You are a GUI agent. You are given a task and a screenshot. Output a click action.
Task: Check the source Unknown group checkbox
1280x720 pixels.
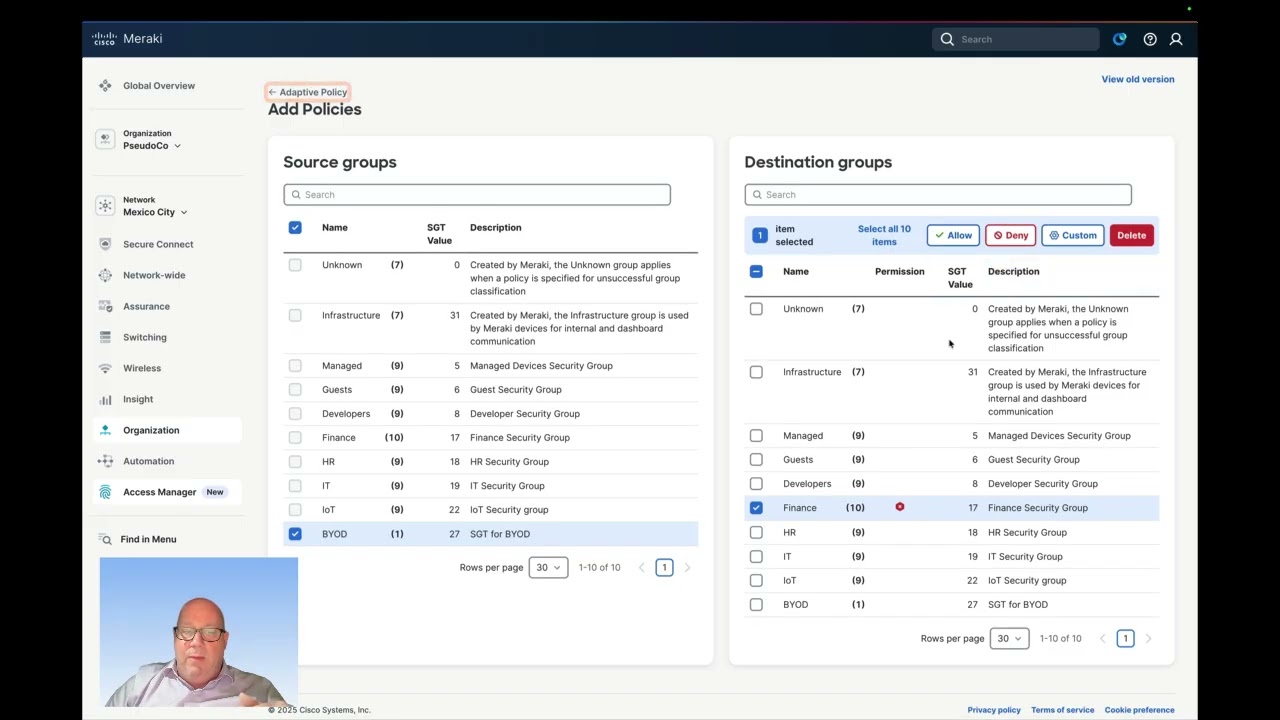[x=295, y=265]
